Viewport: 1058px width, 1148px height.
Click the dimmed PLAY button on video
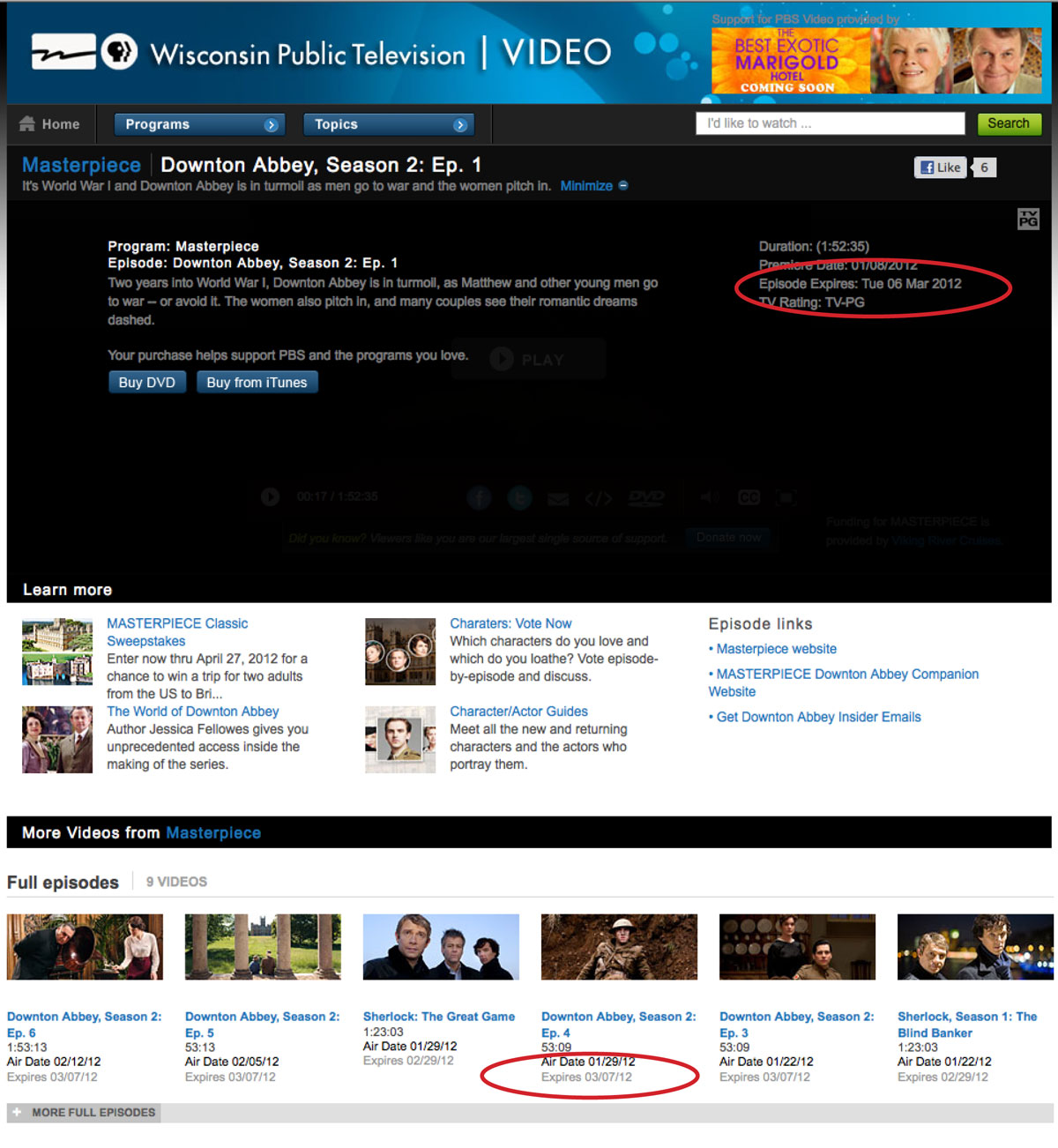pyautogui.click(x=528, y=359)
